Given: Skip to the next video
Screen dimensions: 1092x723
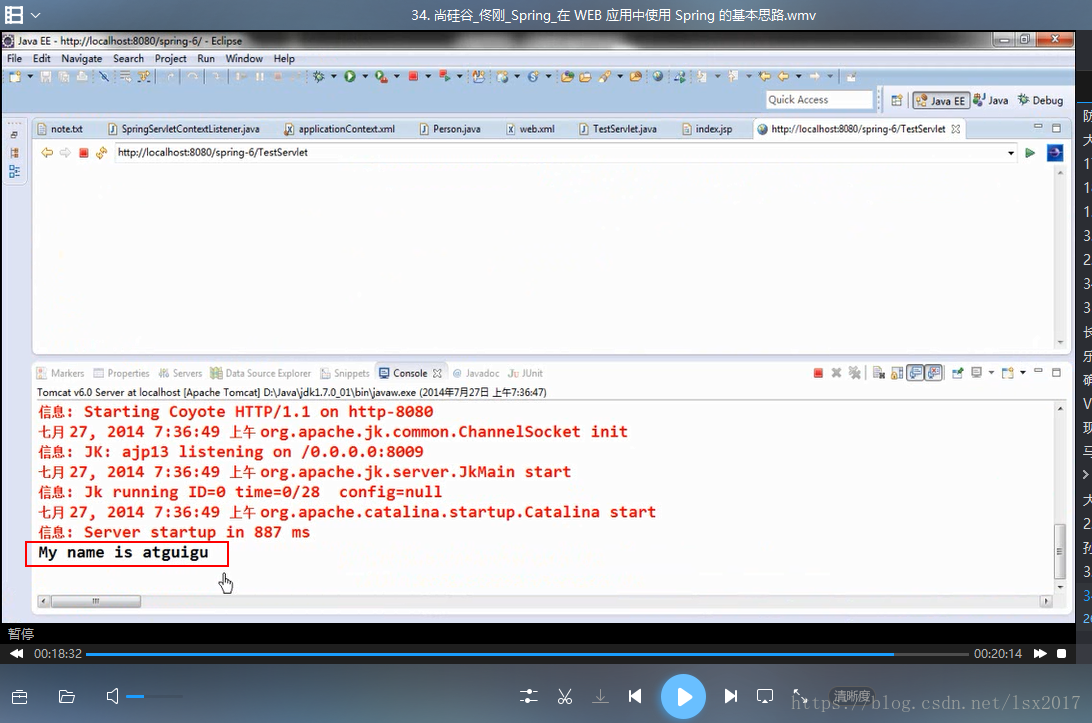Looking at the screenshot, I should 731,696.
